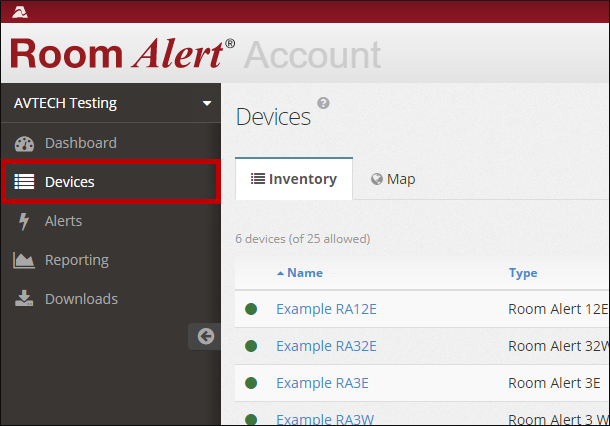The image size is (610, 426).
Task: Click the Alerts lightning bolt icon
Action: tap(24, 221)
